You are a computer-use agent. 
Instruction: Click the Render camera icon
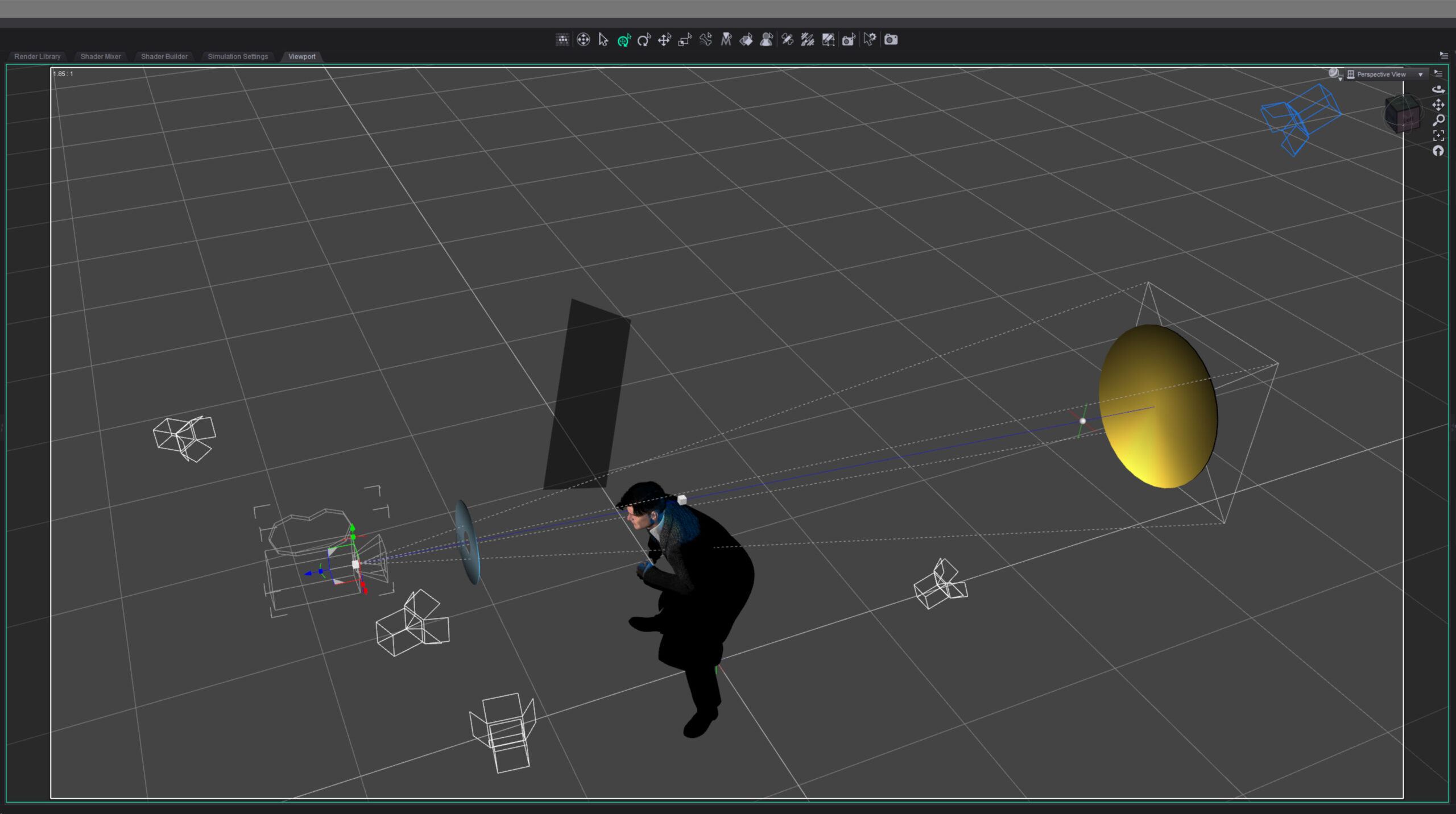click(x=891, y=40)
